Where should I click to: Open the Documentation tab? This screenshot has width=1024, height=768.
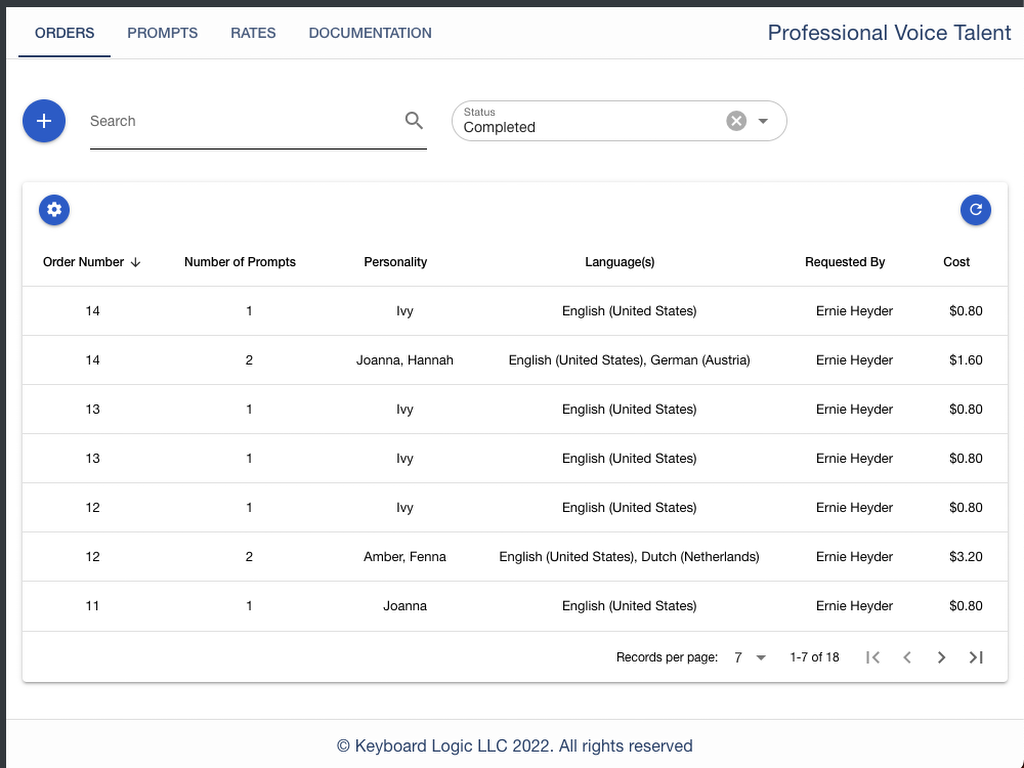coord(370,33)
